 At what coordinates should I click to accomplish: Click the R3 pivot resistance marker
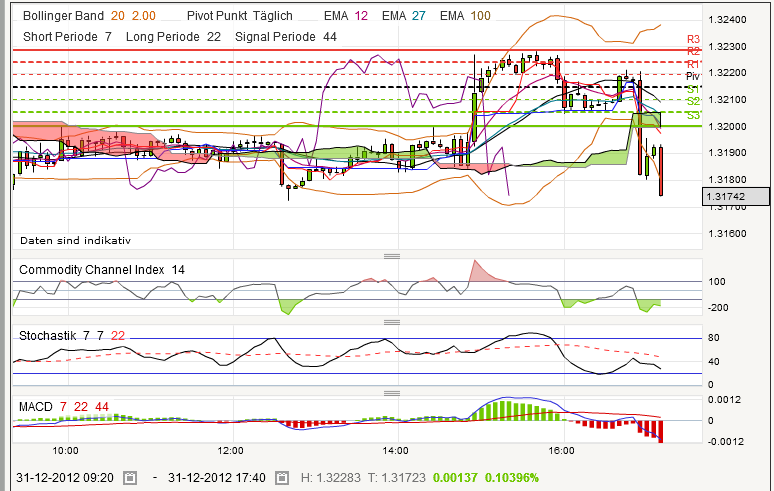click(692, 39)
